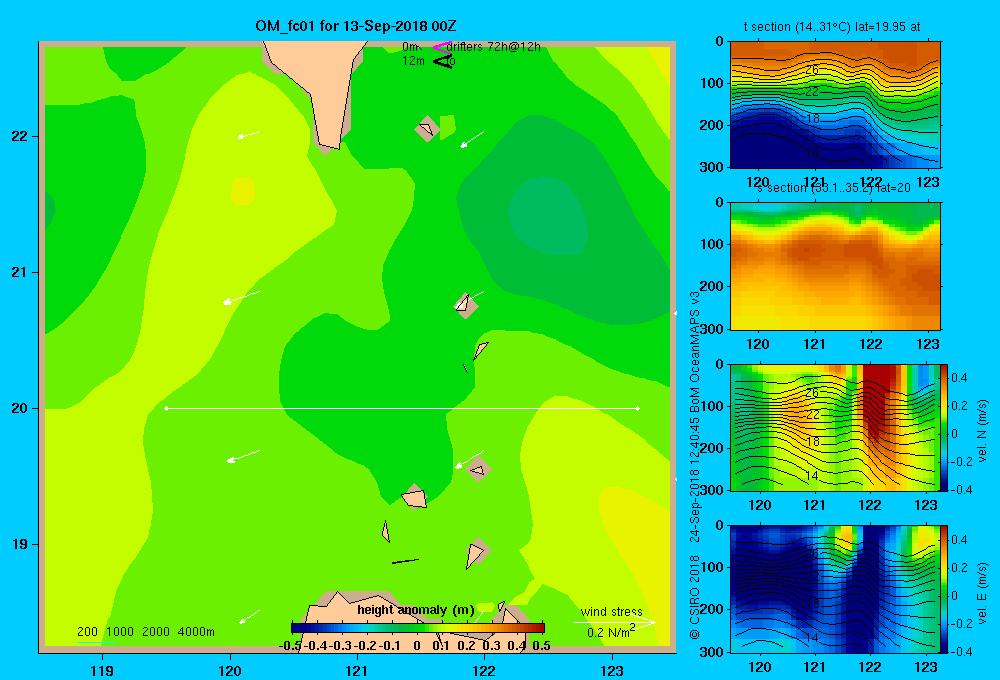The image size is (1000, 680).
Task: Click the black 12m drifter arrow icon
Action: coord(443,61)
